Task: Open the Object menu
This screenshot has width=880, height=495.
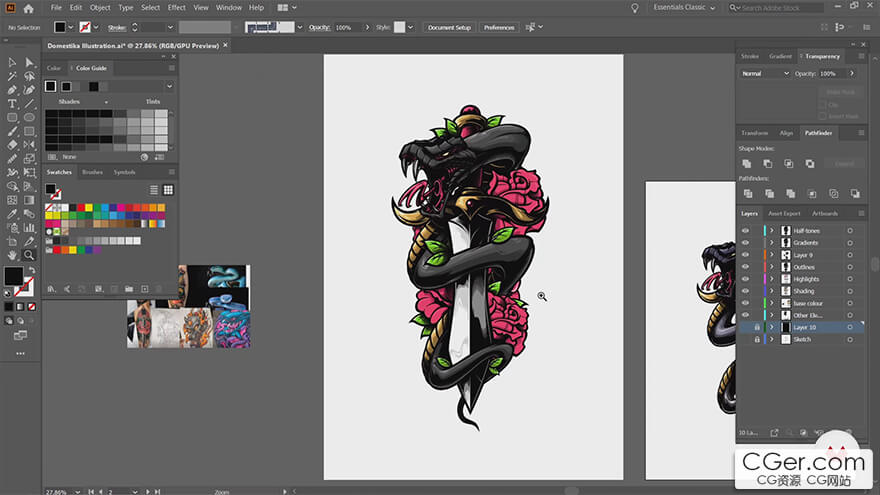Action: point(100,8)
